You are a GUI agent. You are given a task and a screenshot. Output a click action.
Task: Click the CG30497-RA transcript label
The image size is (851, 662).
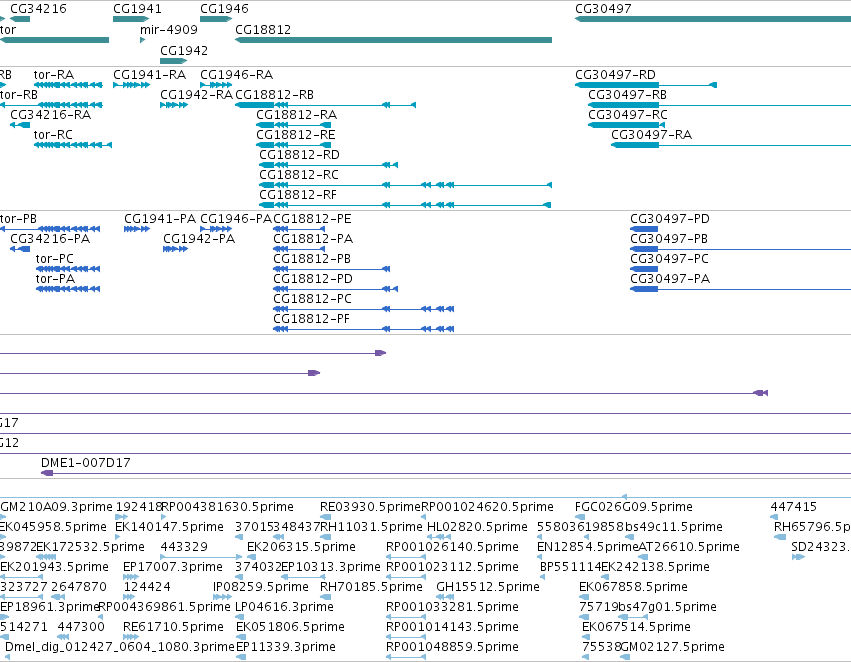651,135
